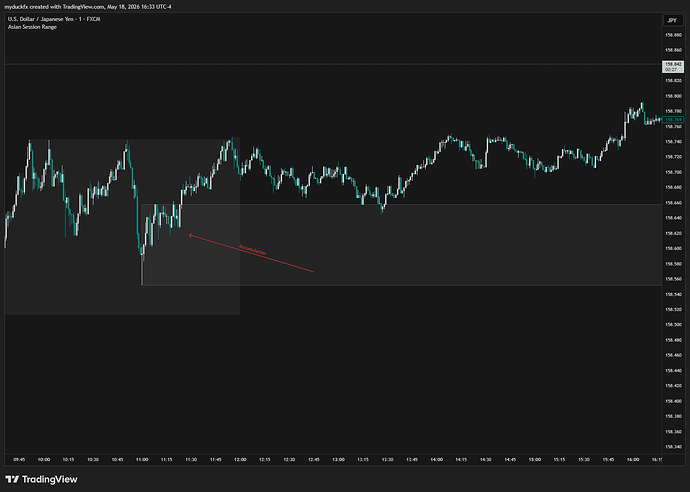Click the 09:45 time axis label
Image resolution: width=690 pixels, height=492 pixels.
point(19,459)
